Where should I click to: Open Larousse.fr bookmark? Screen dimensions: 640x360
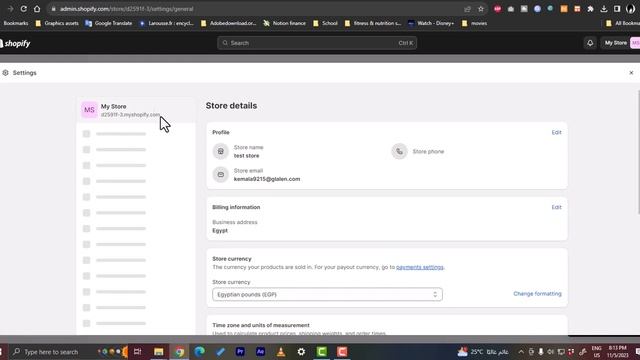tap(167, 23)
